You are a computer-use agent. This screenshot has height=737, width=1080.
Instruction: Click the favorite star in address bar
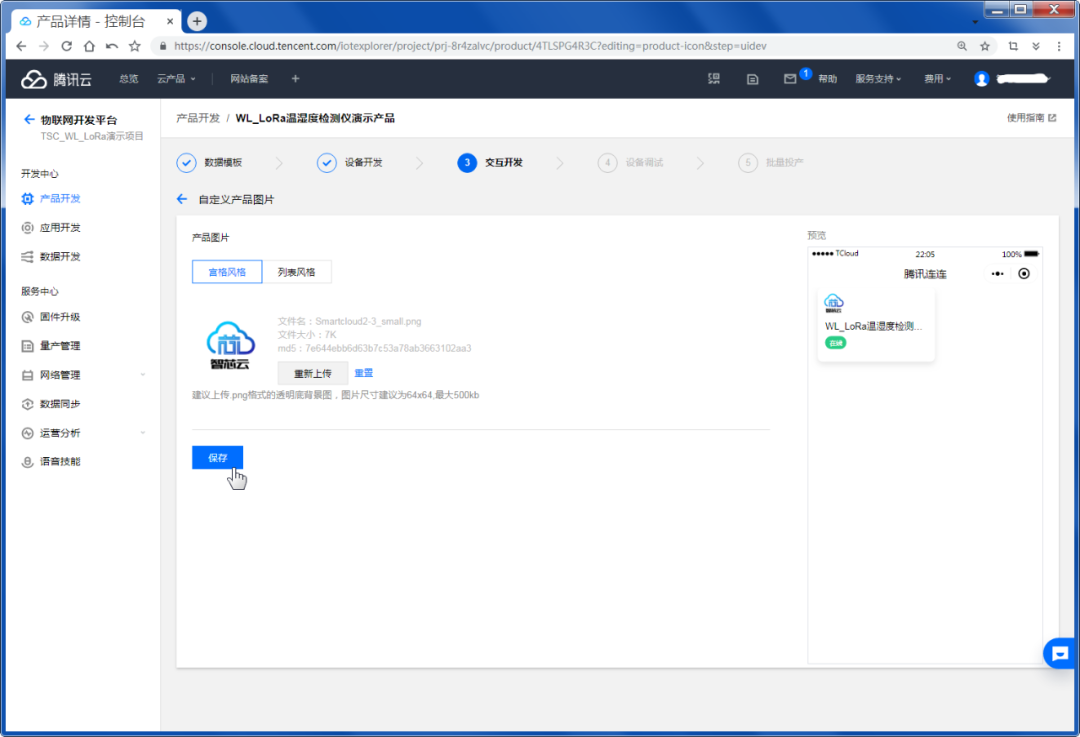pyautogui.click(x=985, y=46)
